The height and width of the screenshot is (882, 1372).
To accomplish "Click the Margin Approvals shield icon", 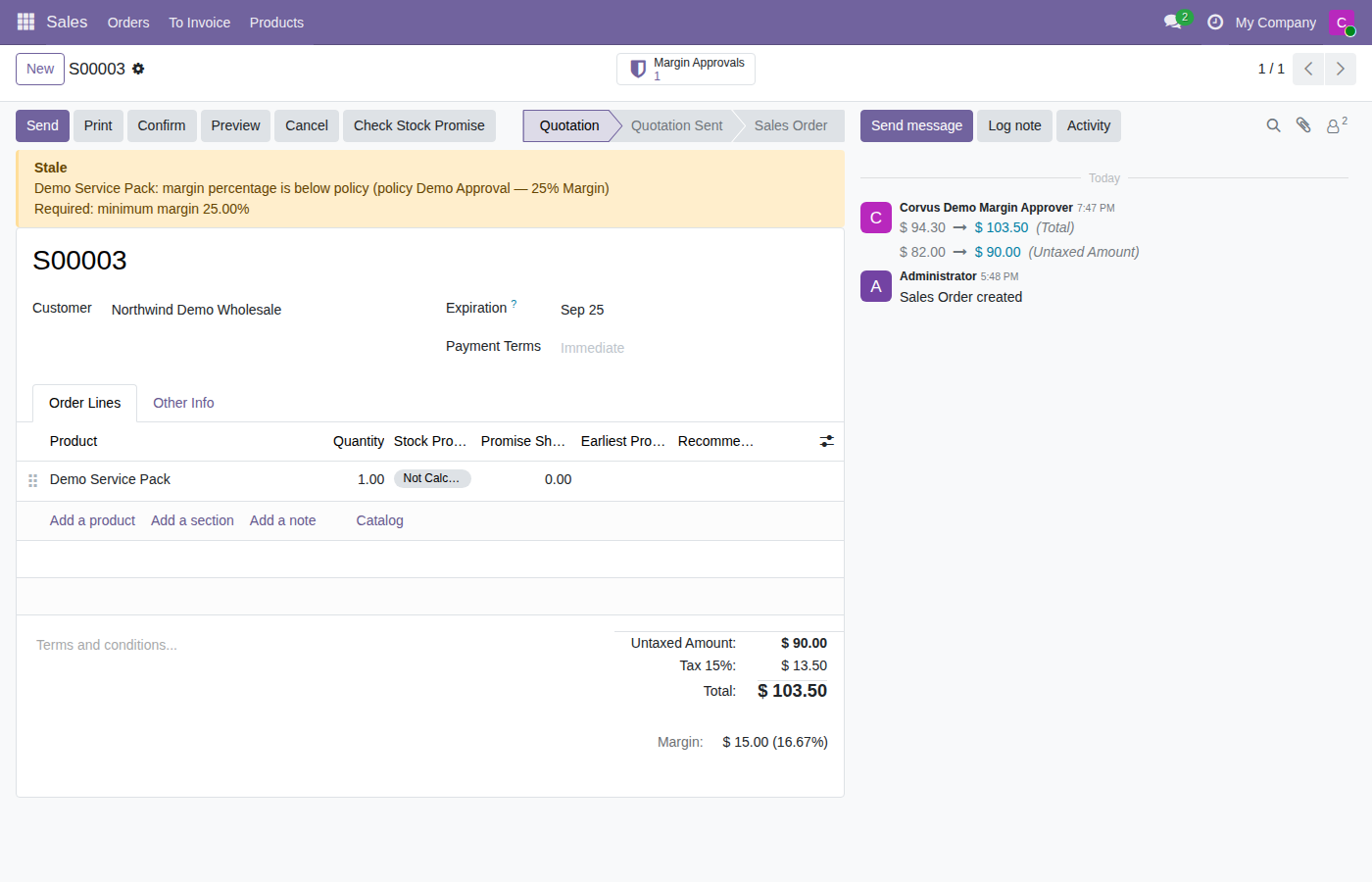I will pyautogui.click(x=638, y=69).
